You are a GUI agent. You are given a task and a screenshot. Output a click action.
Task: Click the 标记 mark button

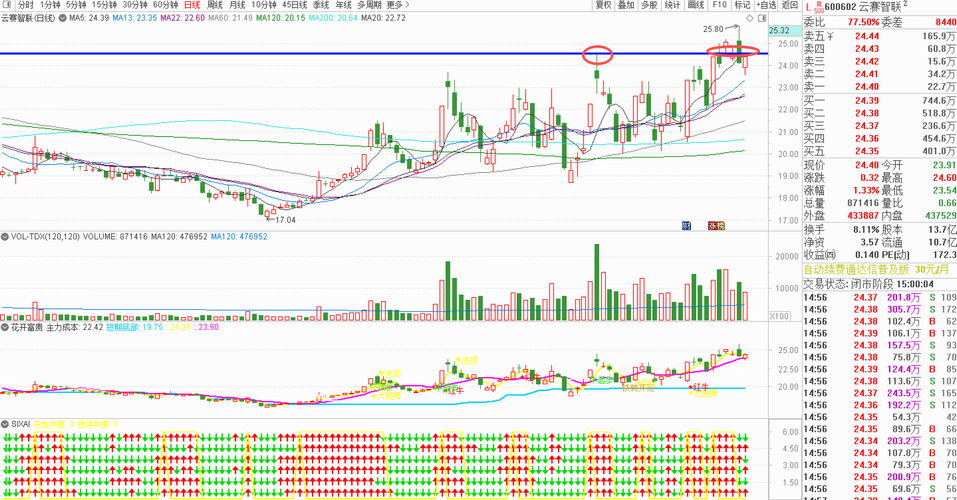742,5
